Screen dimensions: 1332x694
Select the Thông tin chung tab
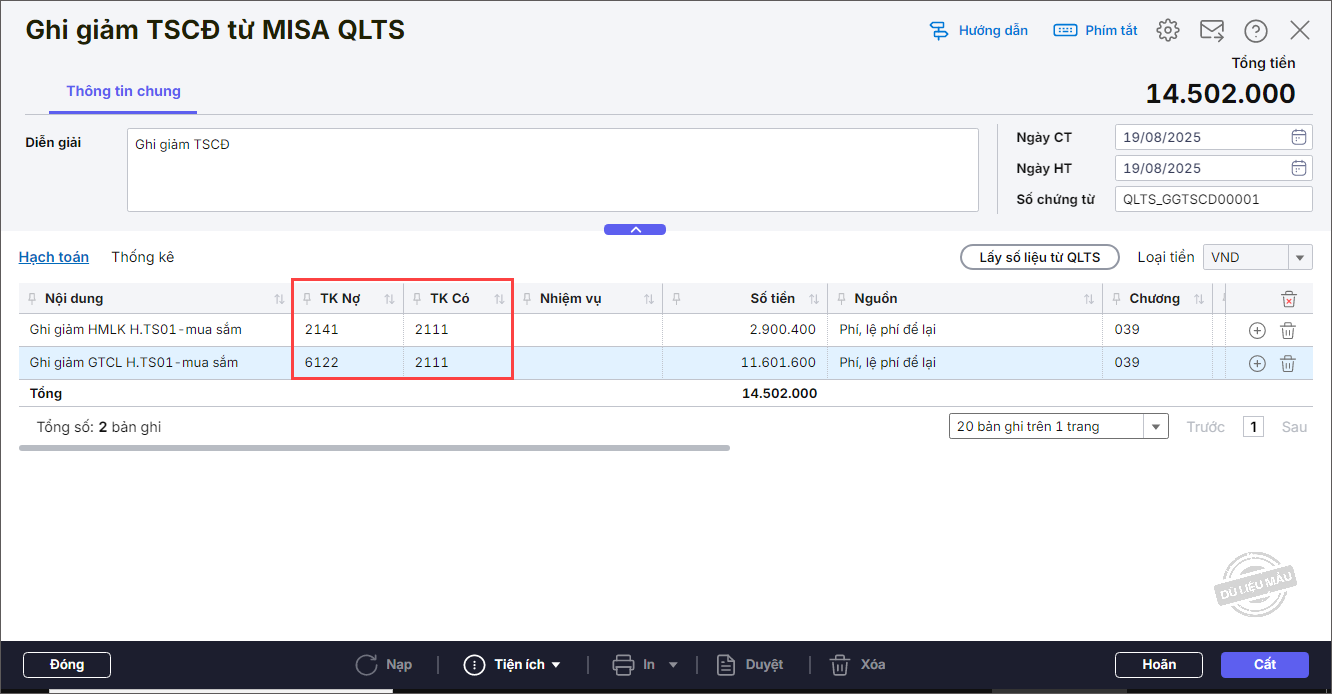point(123,91)
